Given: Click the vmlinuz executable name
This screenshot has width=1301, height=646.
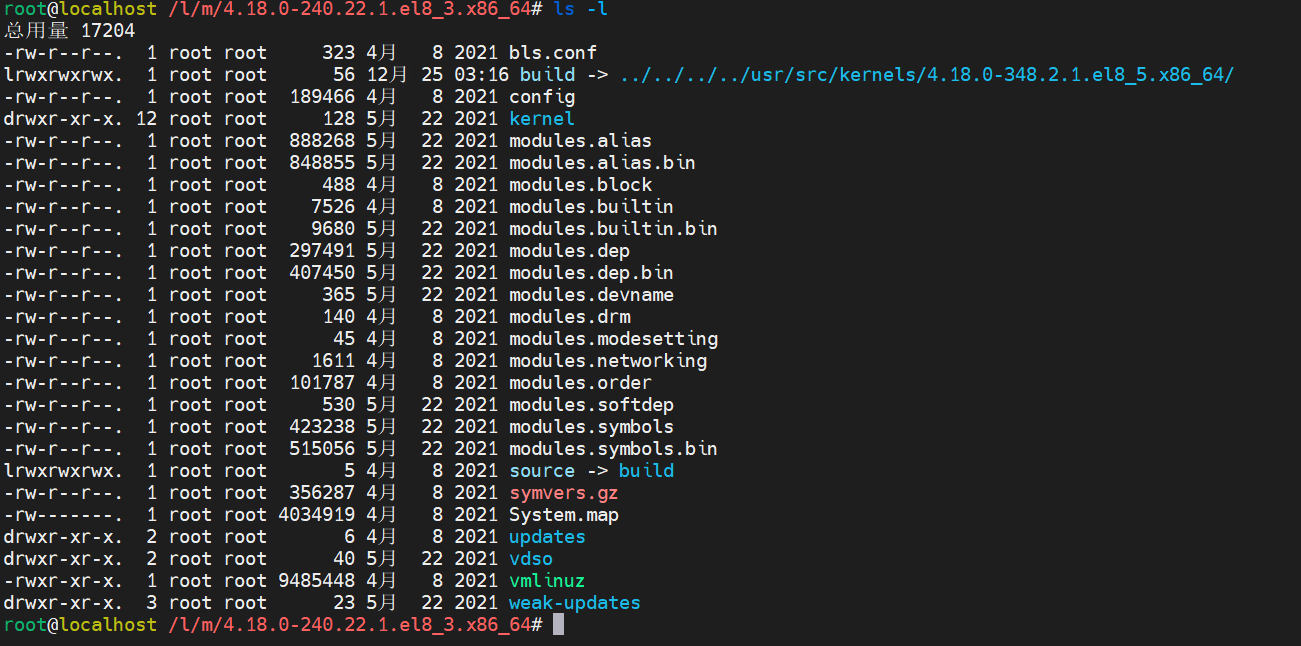Looking at the screenshot, I should 547,581.
